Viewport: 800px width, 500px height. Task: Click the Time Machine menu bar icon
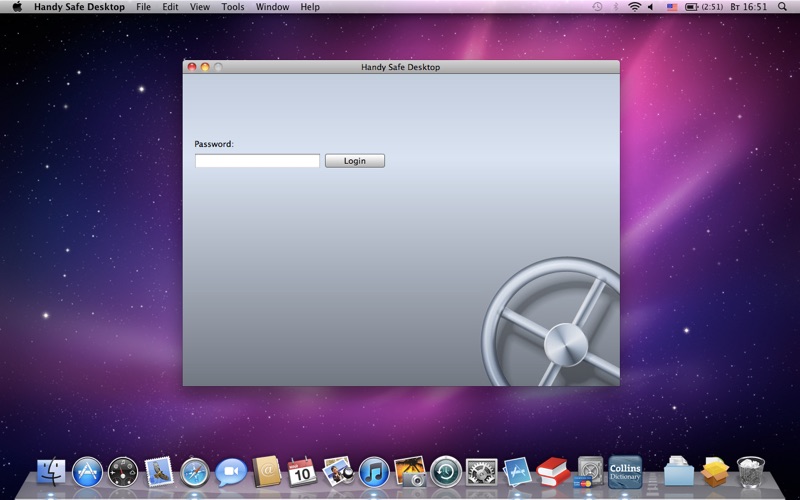pos(597,7)
